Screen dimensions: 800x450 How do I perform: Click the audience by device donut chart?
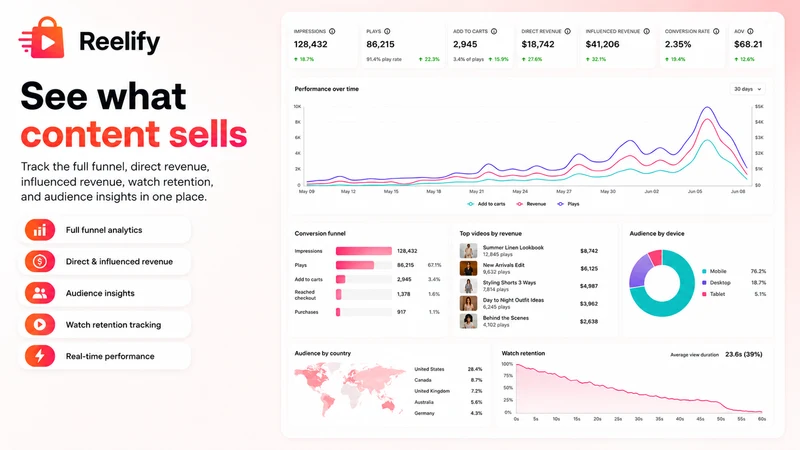[662, 283]
